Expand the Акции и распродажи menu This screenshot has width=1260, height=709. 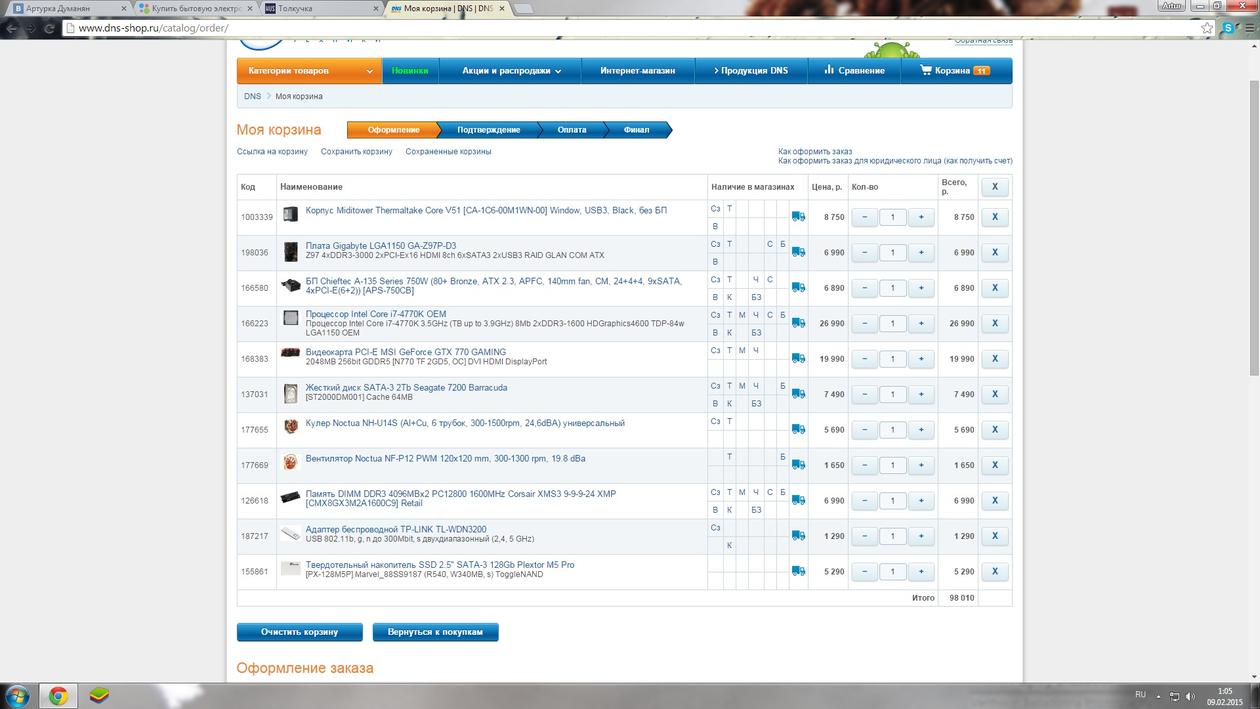tap(511, 71)
